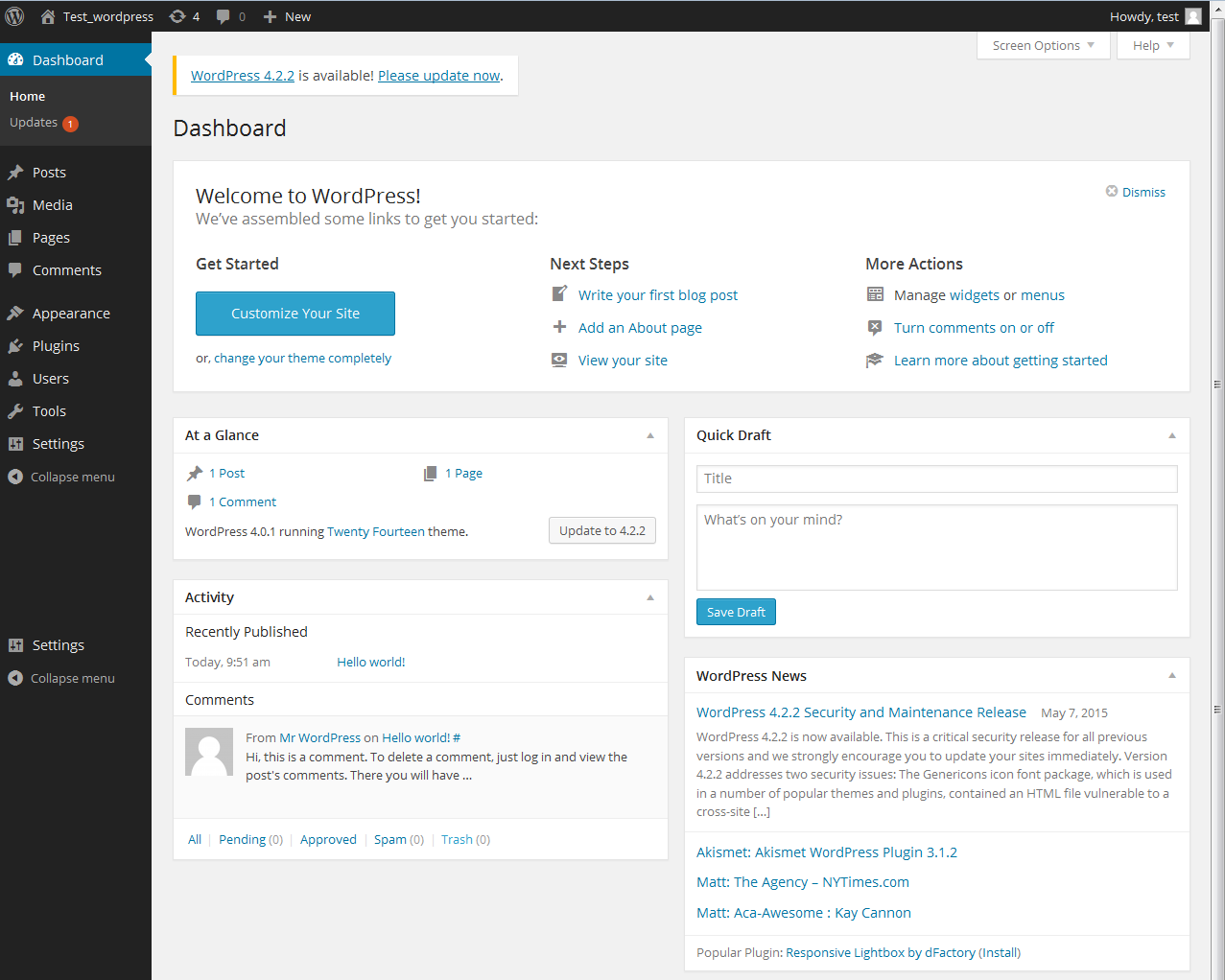Click the Update to 4.2.2 button
Viewport: 1225px width, 980px height.
click(602, 530)
